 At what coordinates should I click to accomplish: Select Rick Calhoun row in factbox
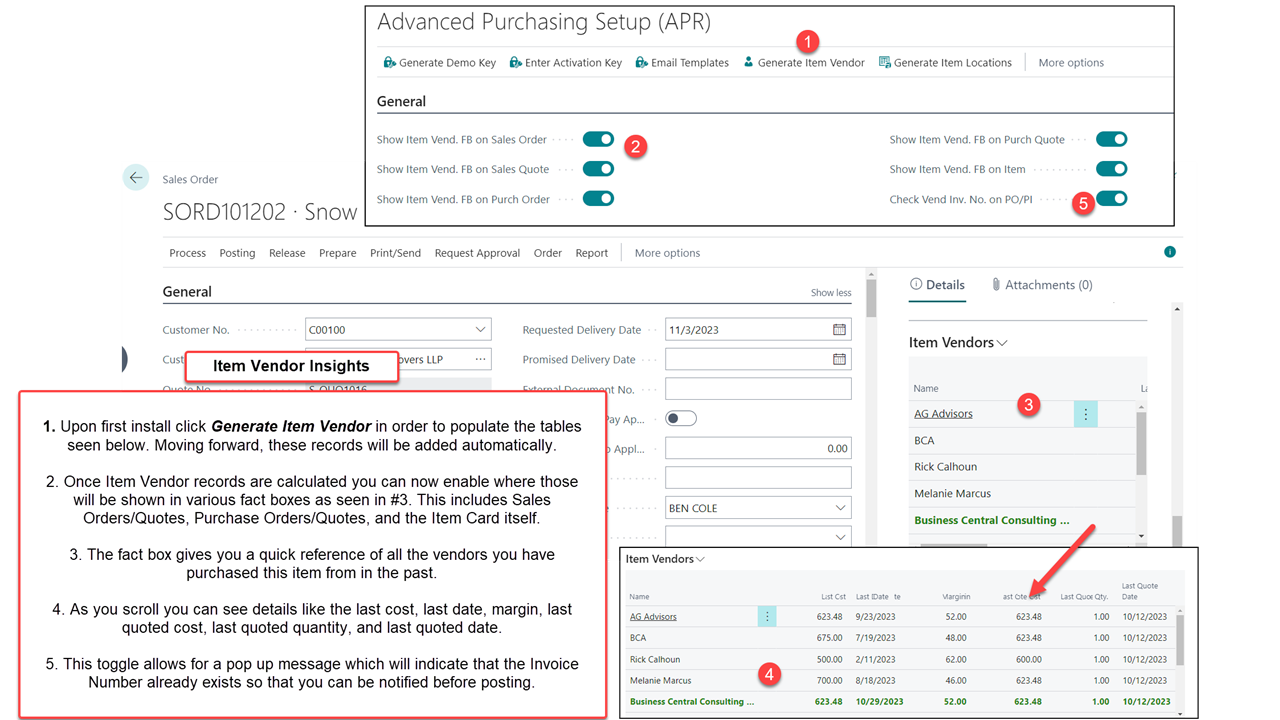[1022, 467]
